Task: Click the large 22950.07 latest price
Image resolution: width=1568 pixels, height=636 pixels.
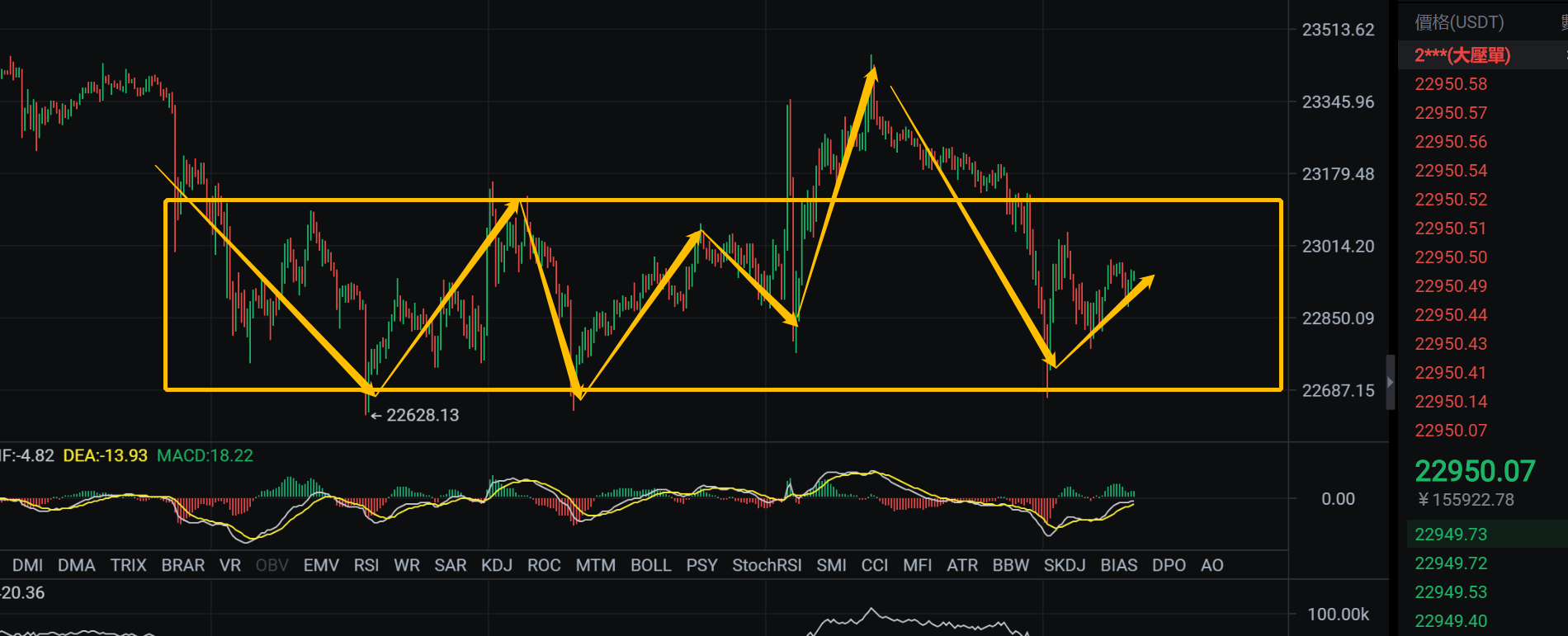Action: [x=1475, y=471]
